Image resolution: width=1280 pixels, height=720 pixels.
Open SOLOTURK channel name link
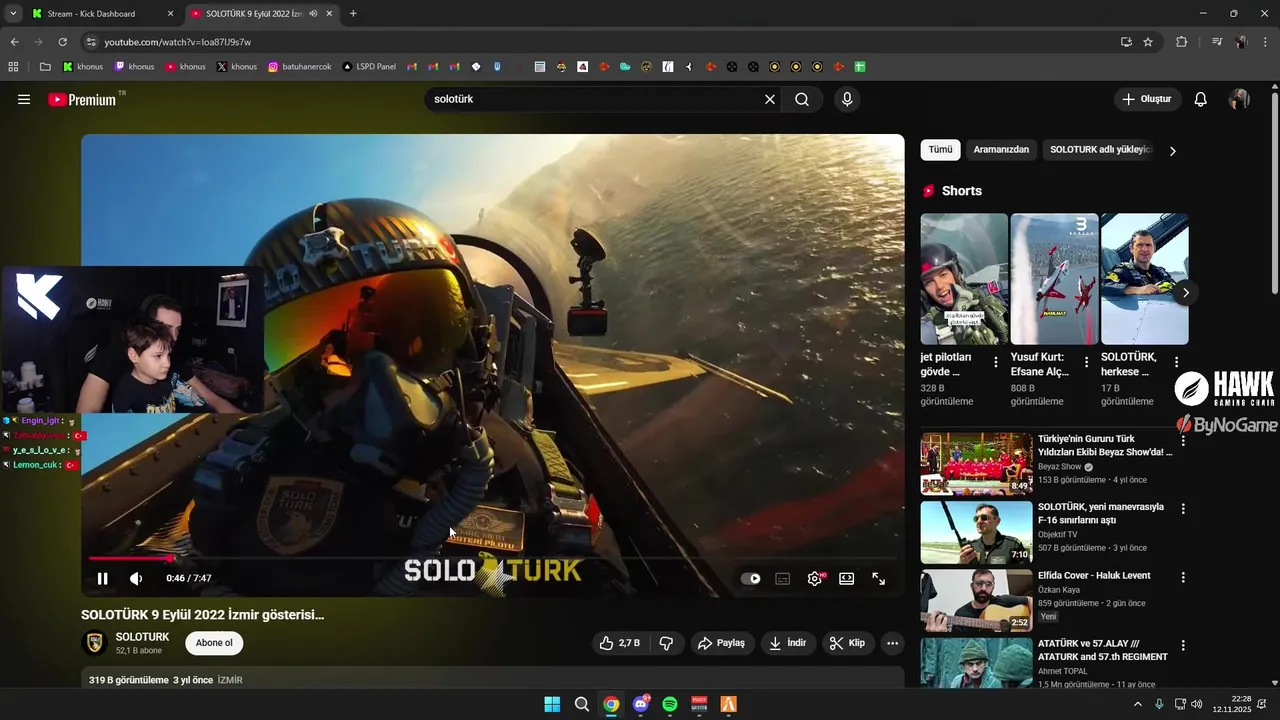pyautogui.click(x=142, y=637)
